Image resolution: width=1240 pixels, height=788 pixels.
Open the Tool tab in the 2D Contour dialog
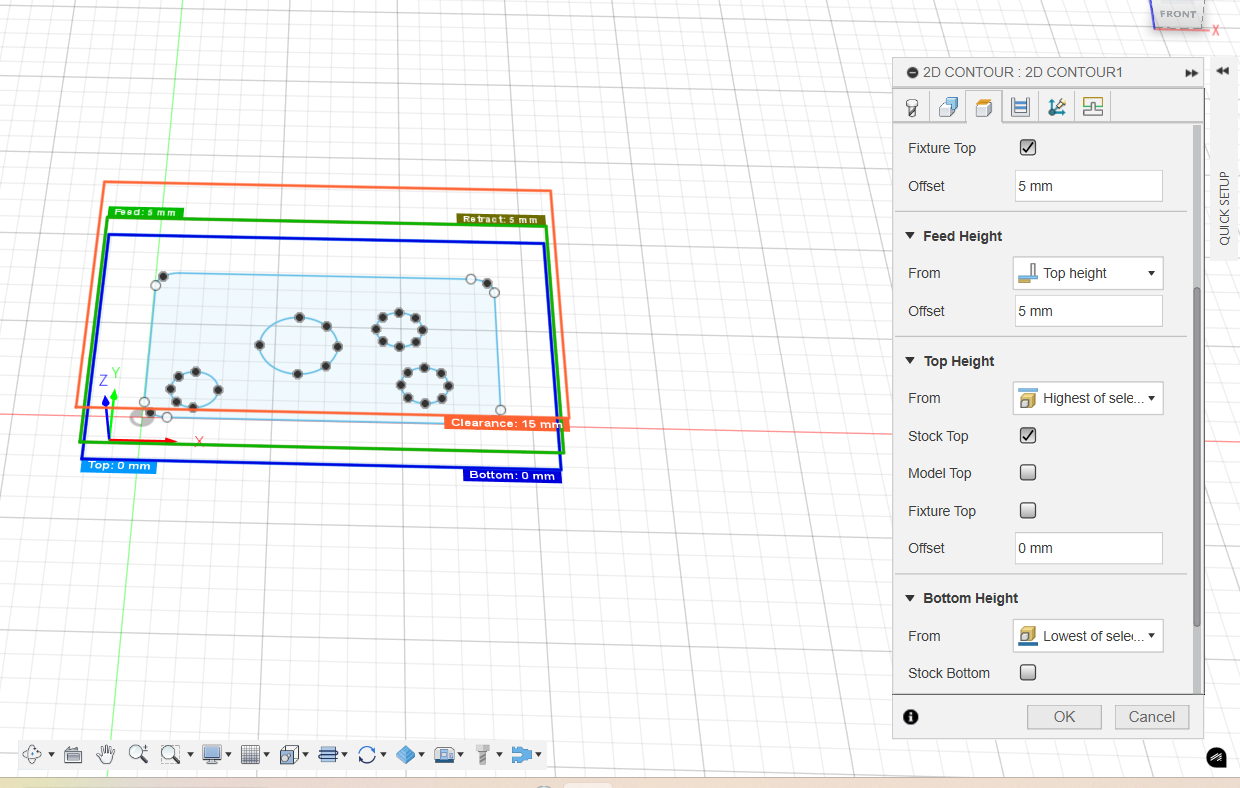(911, 107)
